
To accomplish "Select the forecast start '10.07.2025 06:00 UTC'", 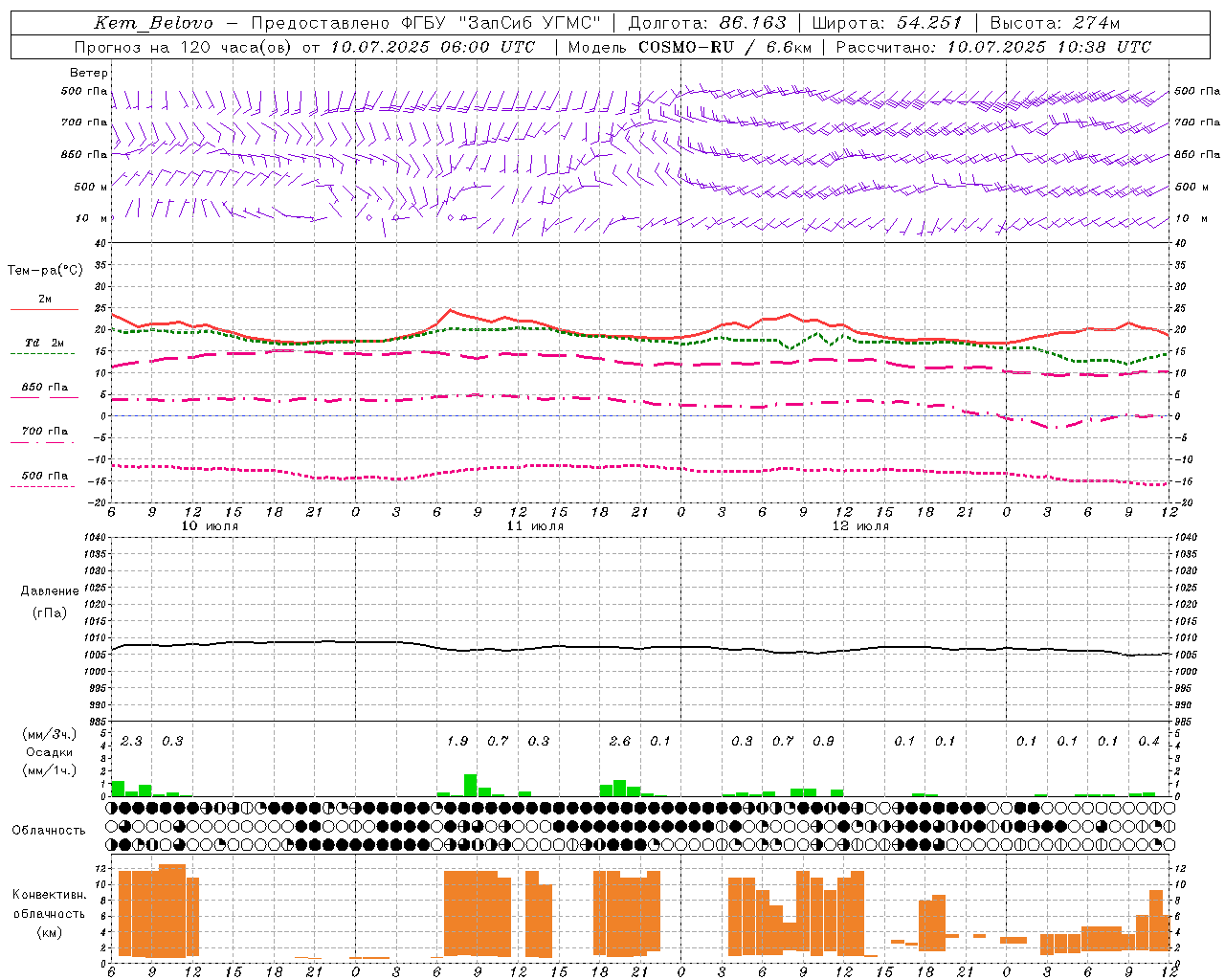I will (x=433, y=46).
